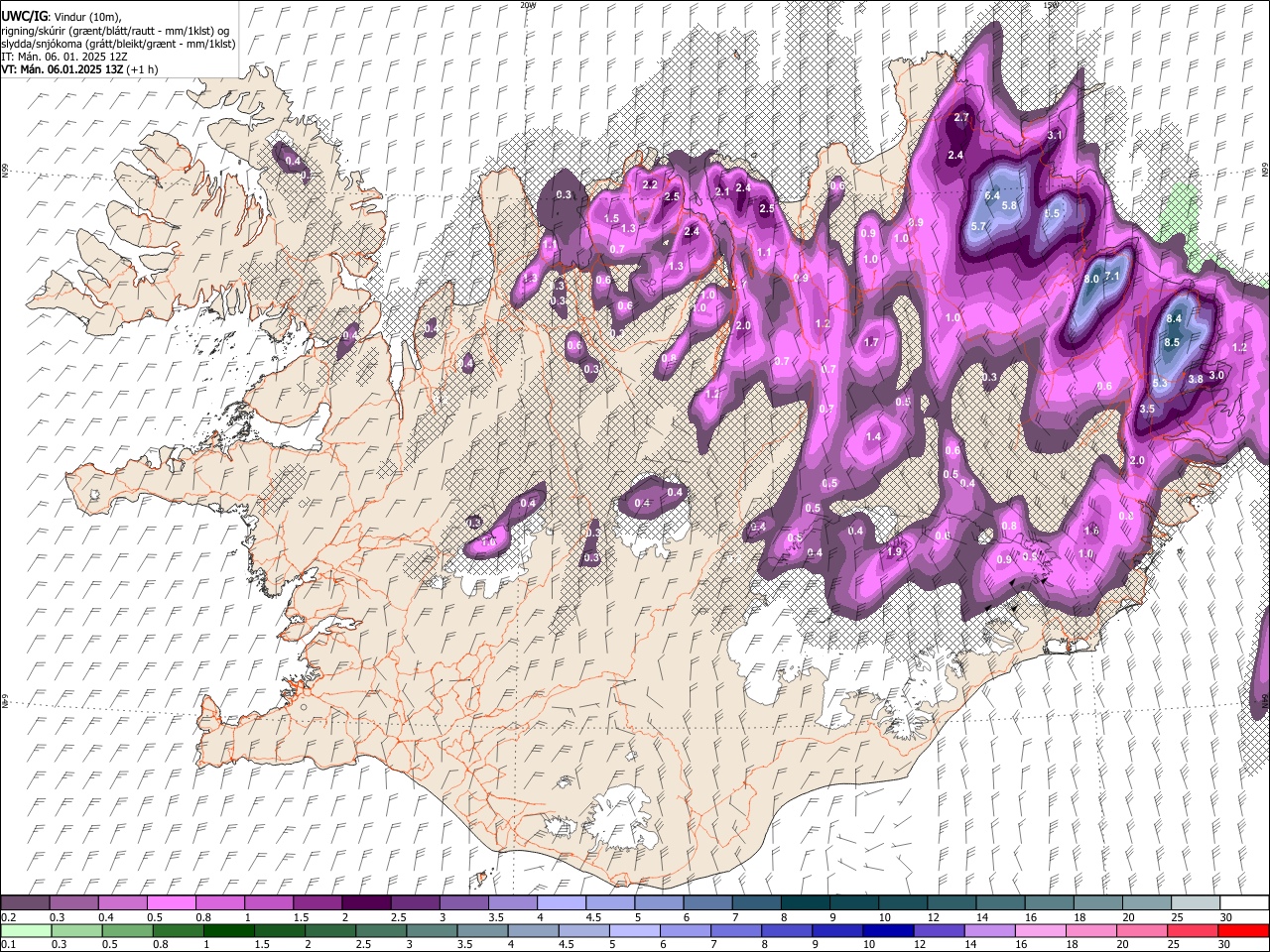Select the 1.9 value label on the map
This screenshot has height=952, width=1270.
pos(895,552)
